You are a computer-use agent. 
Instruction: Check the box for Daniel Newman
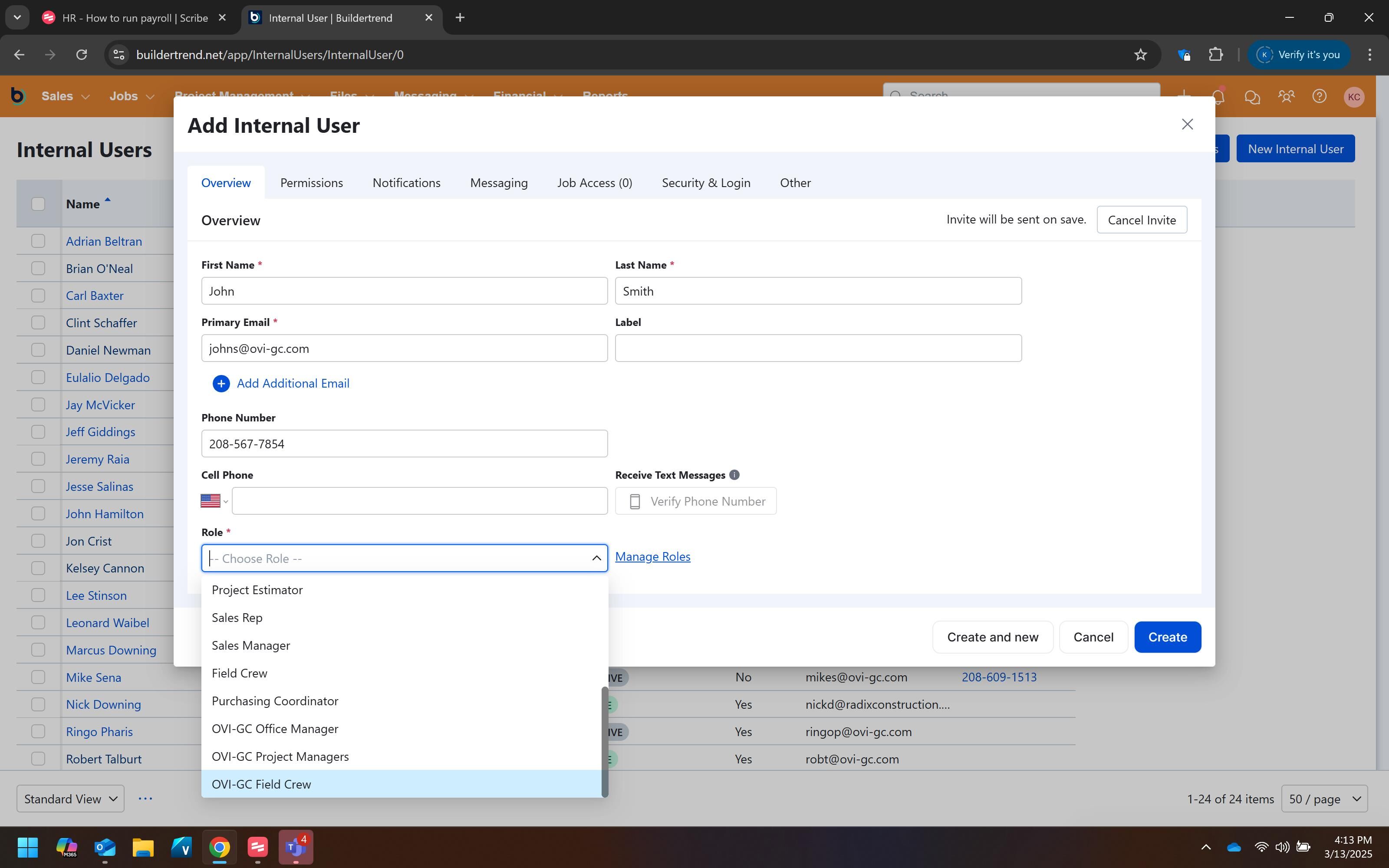click(38, 350)
